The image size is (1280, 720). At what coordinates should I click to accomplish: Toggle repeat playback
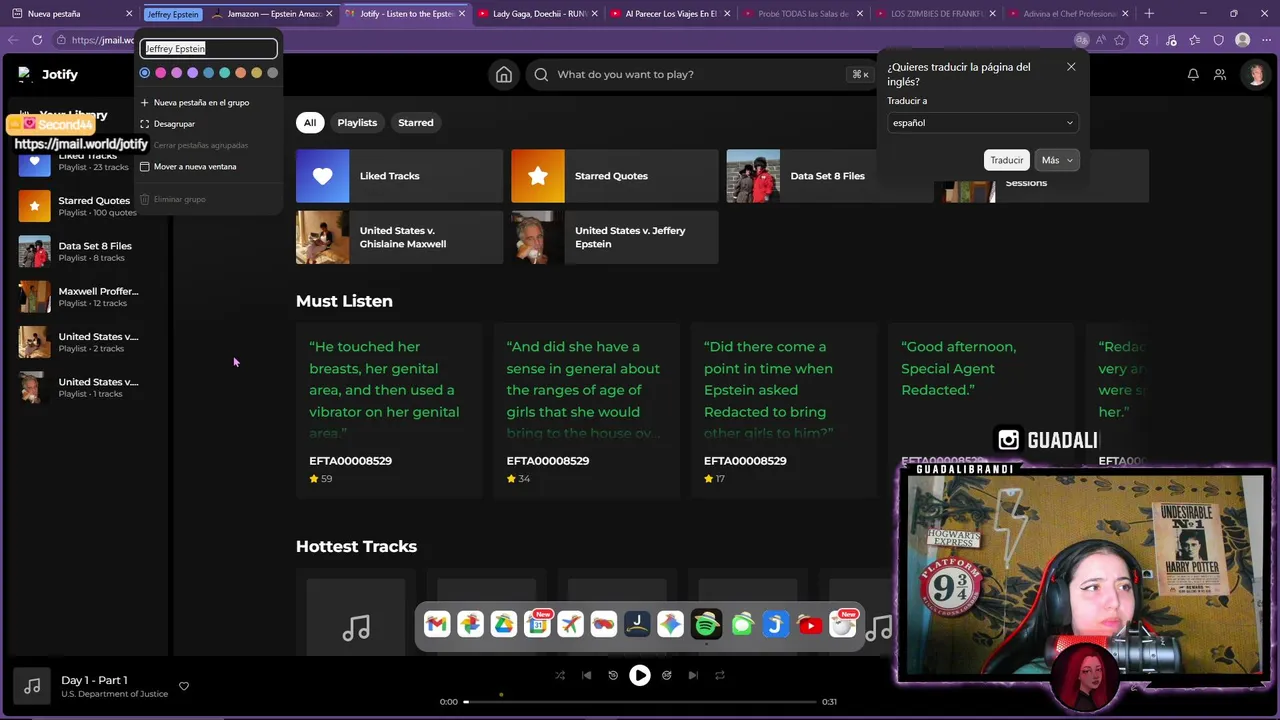719,675
